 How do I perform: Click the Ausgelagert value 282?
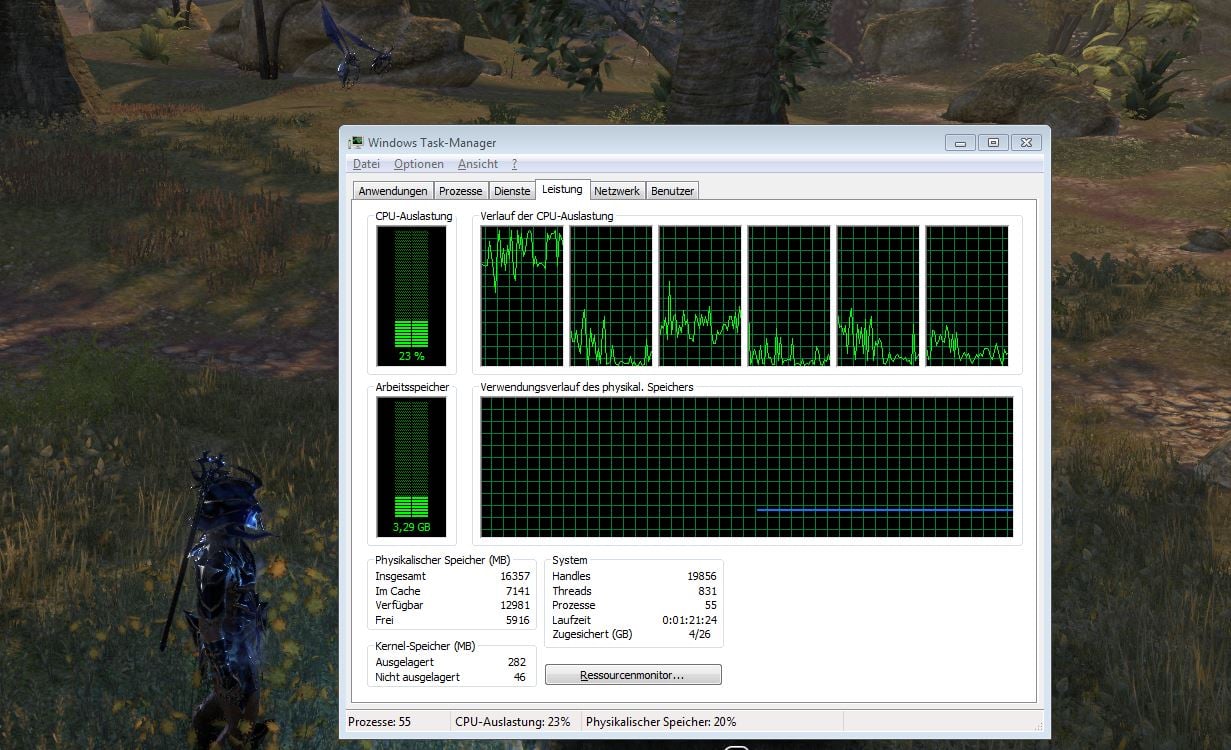[x=516, y=662]
